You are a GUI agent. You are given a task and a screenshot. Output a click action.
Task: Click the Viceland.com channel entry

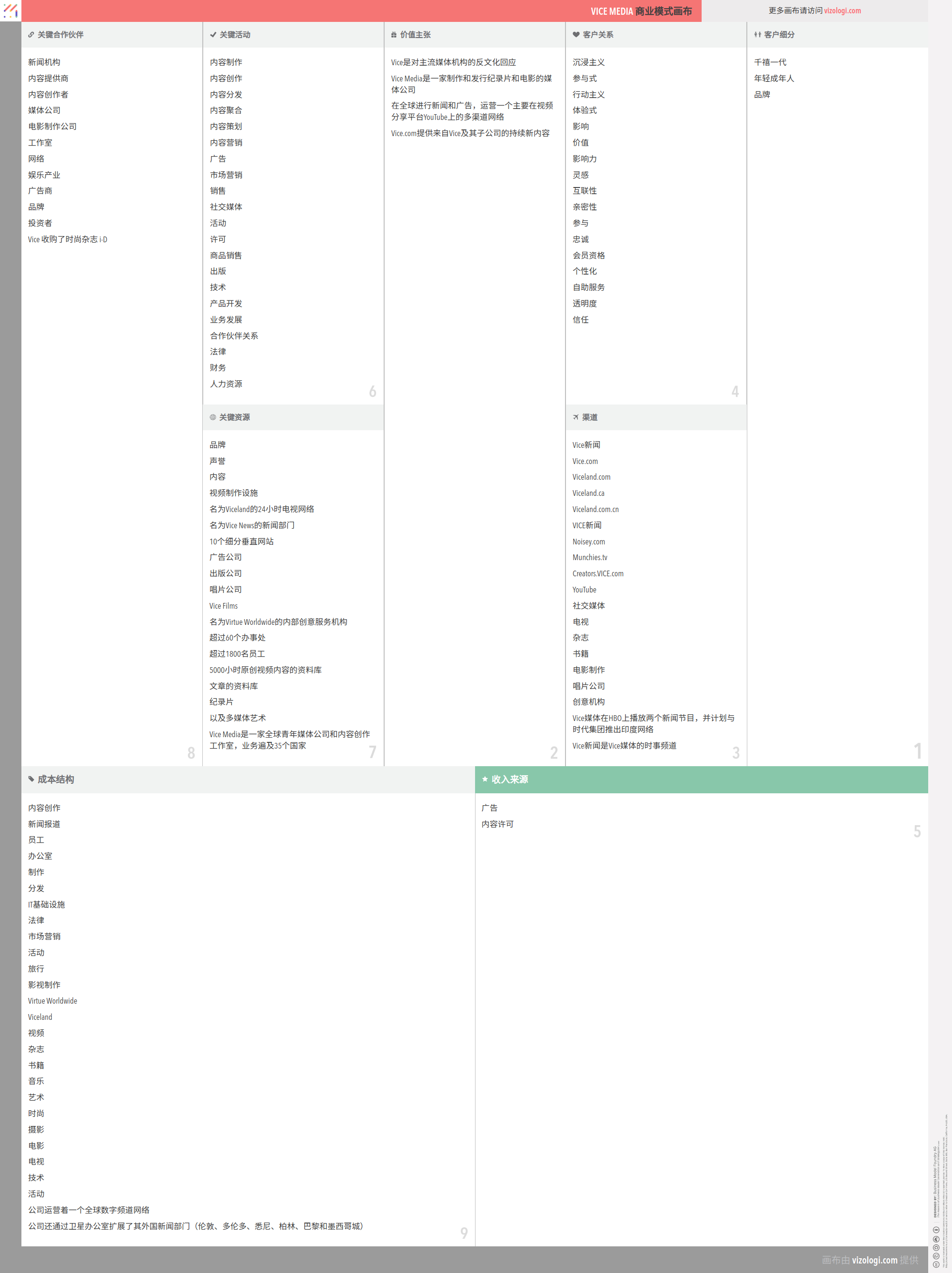(x=591, y=477)
